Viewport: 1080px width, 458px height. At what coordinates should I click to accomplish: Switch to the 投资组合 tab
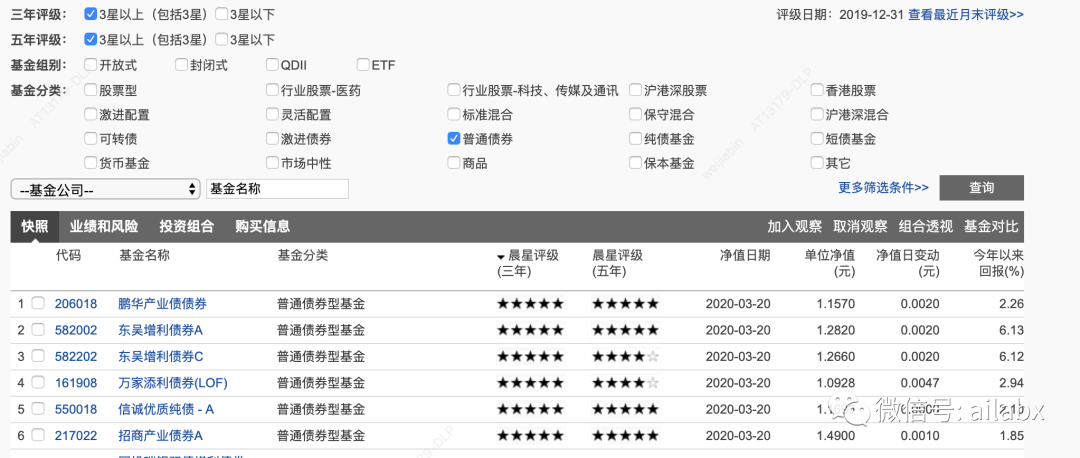(x=187, y=227)
